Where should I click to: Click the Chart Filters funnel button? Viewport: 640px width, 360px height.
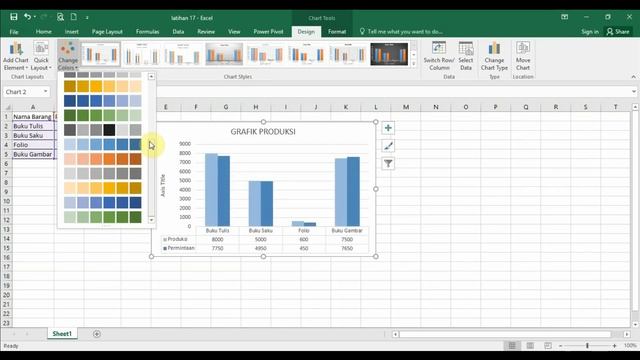coord(388,164)
